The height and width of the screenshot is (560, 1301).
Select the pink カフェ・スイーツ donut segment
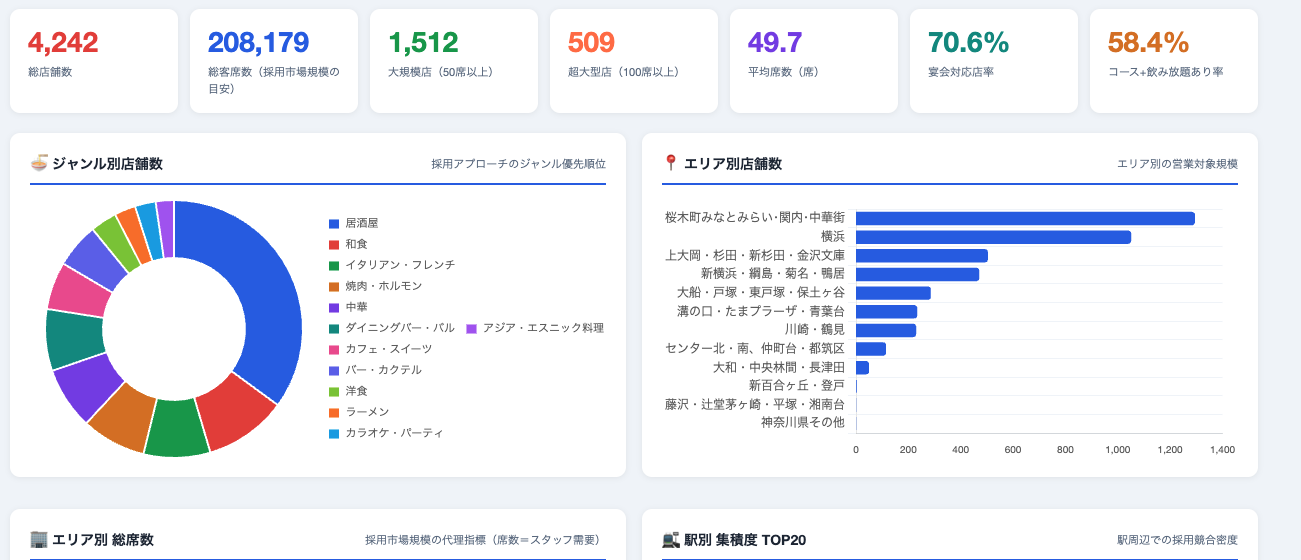[79, 292]
